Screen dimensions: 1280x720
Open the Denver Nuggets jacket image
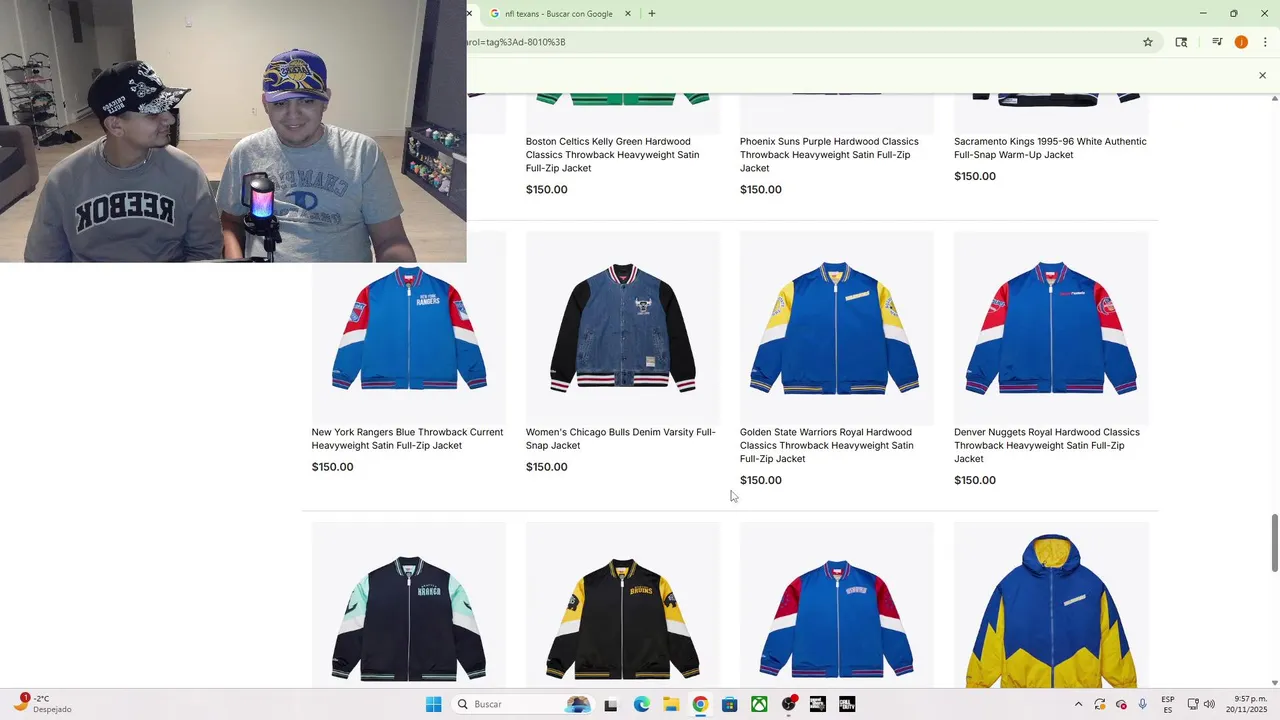coord(1051,327)
